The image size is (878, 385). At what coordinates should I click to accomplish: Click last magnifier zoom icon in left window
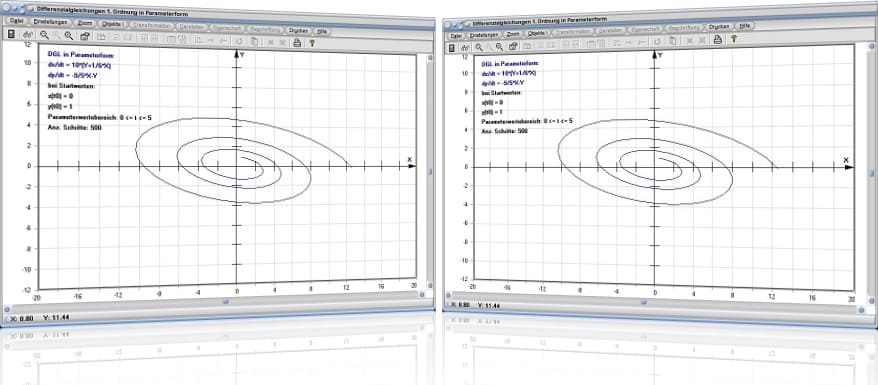(x=69, y=36)
